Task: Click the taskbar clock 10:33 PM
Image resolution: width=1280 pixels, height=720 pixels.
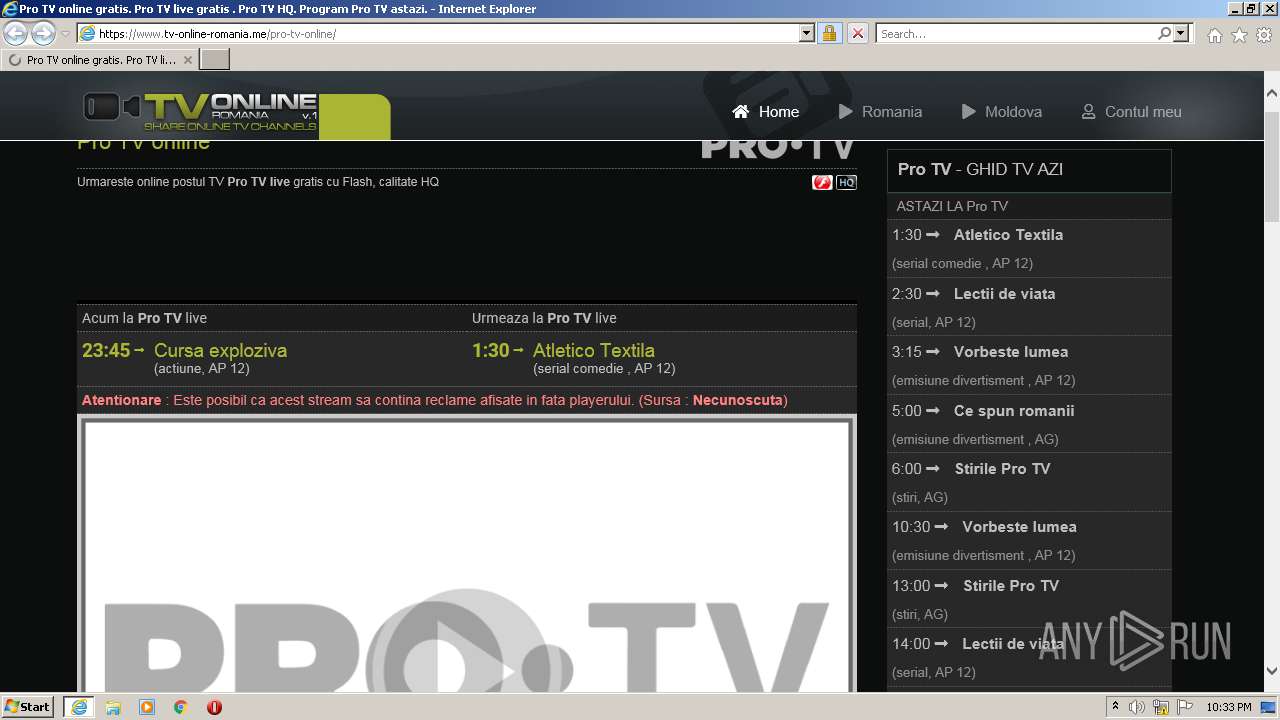Action: tap(1229, 707)
